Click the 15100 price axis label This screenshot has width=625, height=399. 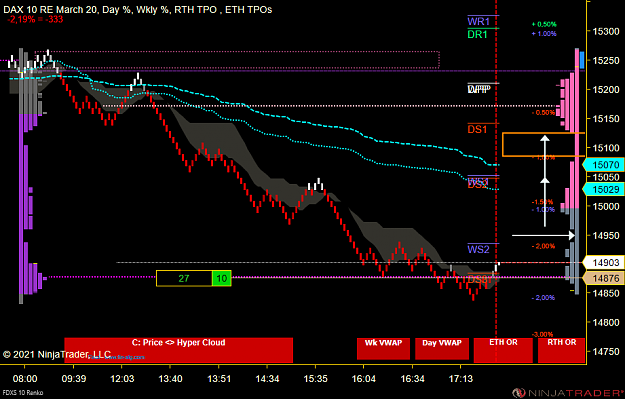point(606,148)
